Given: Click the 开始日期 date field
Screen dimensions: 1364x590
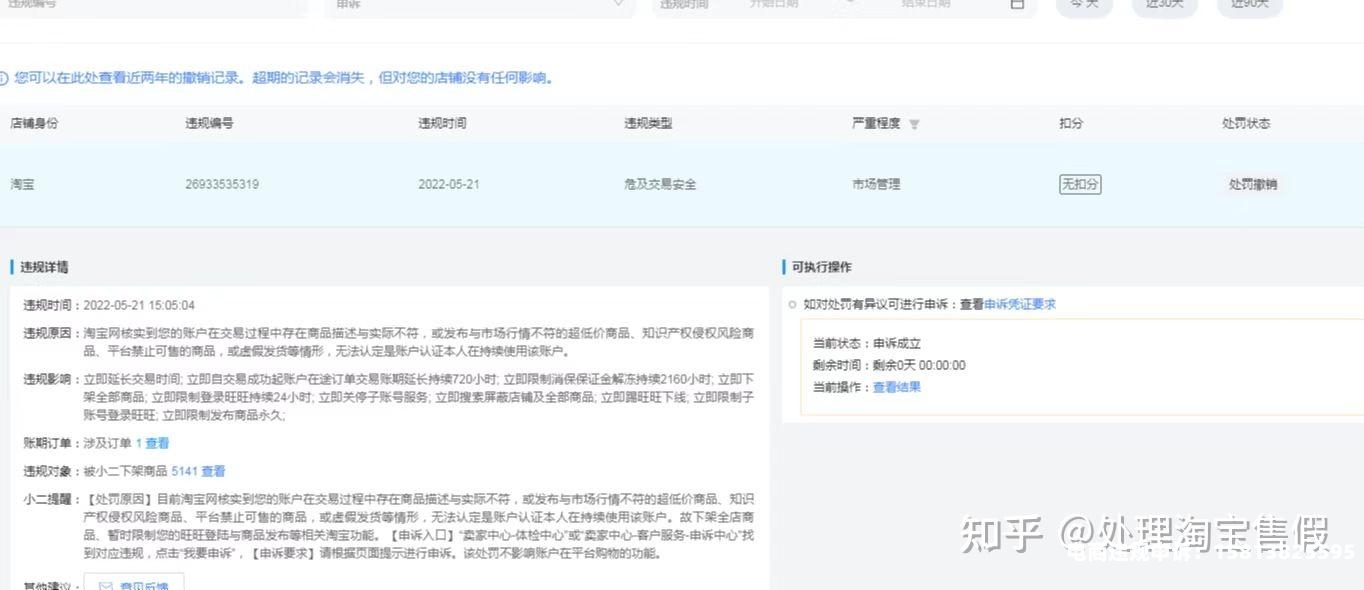Looking at the screenshot, I should (x=774, y=4).
